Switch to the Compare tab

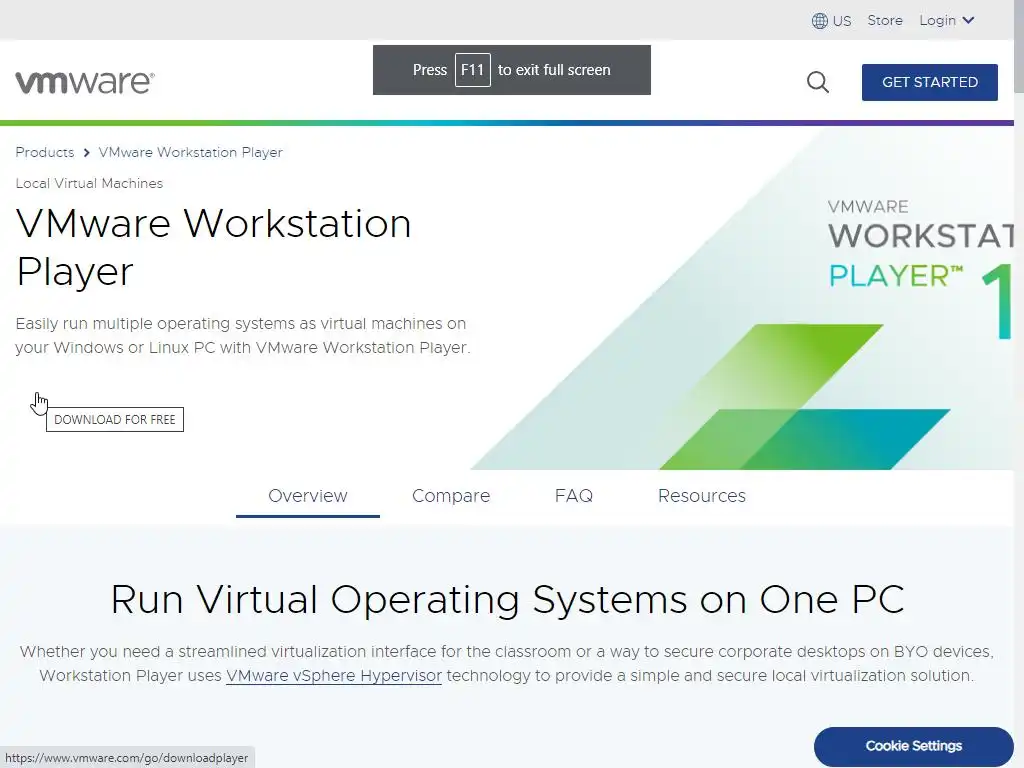tap(451, 496)
